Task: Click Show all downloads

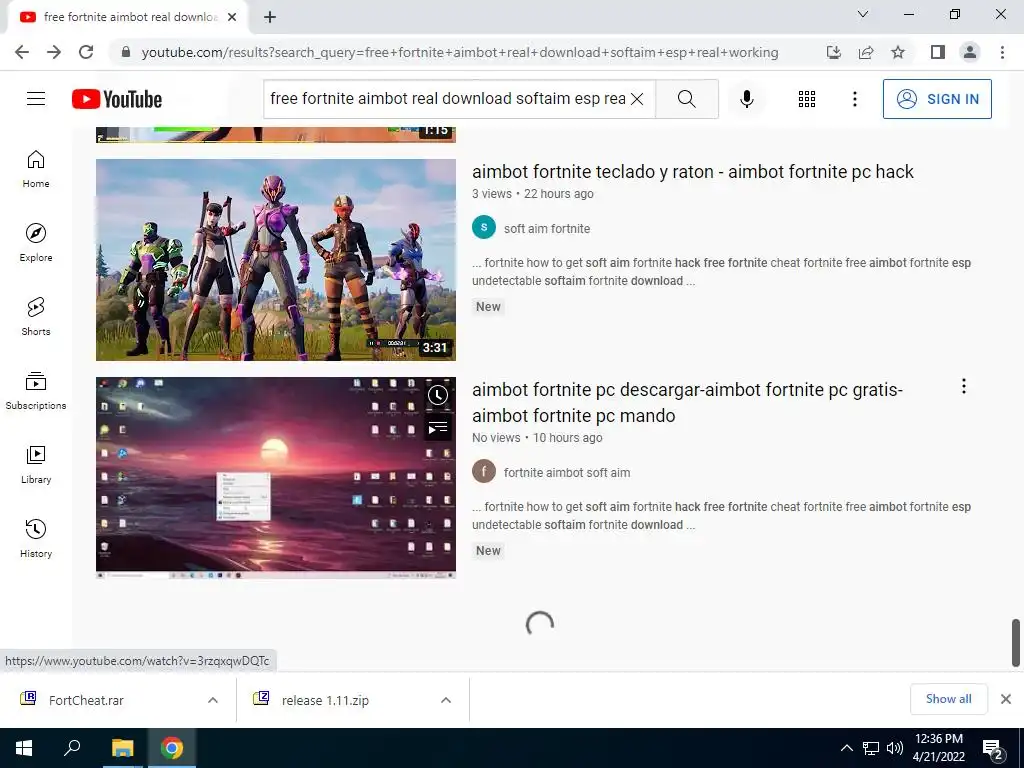Action: tap(948, 699)
